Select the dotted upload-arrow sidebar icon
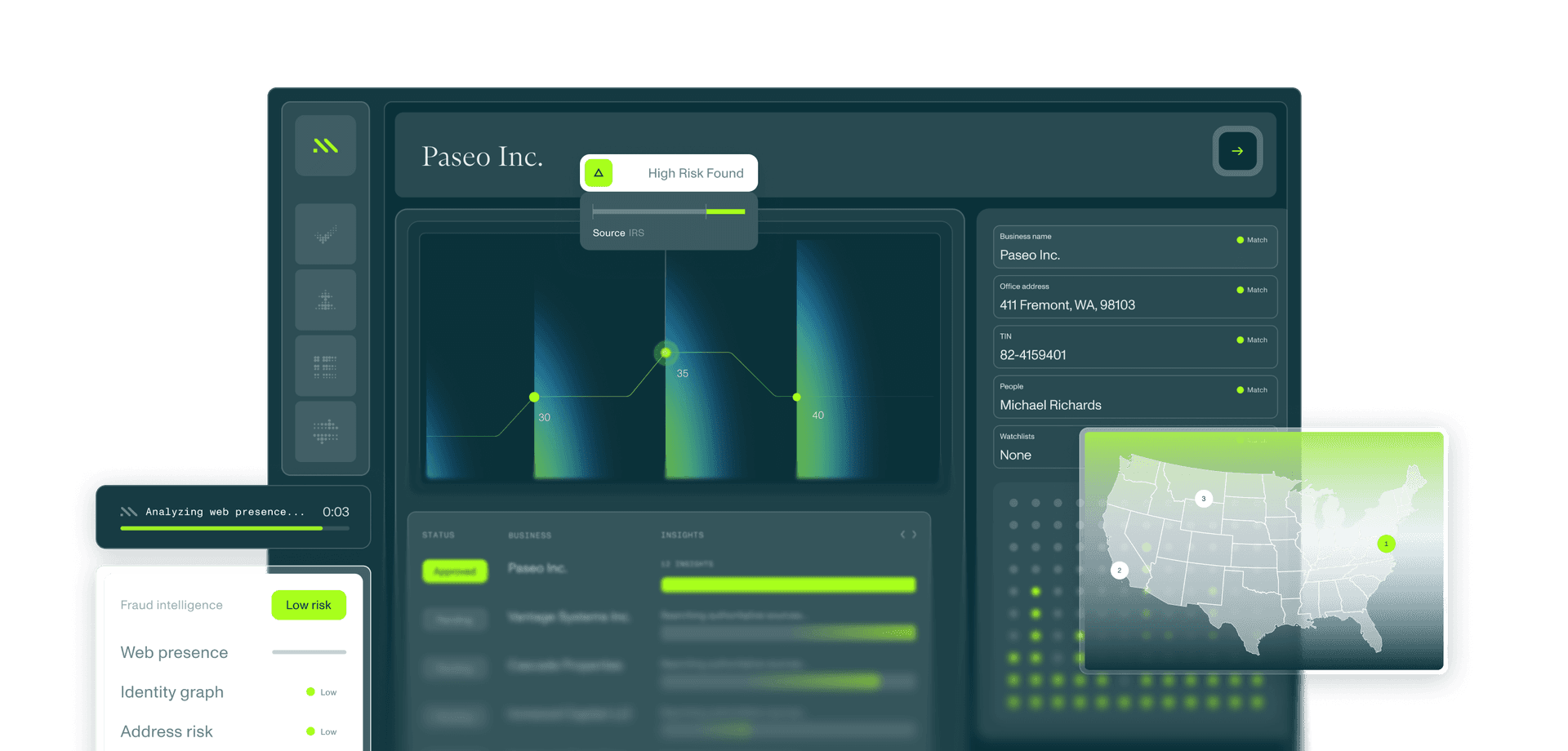 pos(325,300)
